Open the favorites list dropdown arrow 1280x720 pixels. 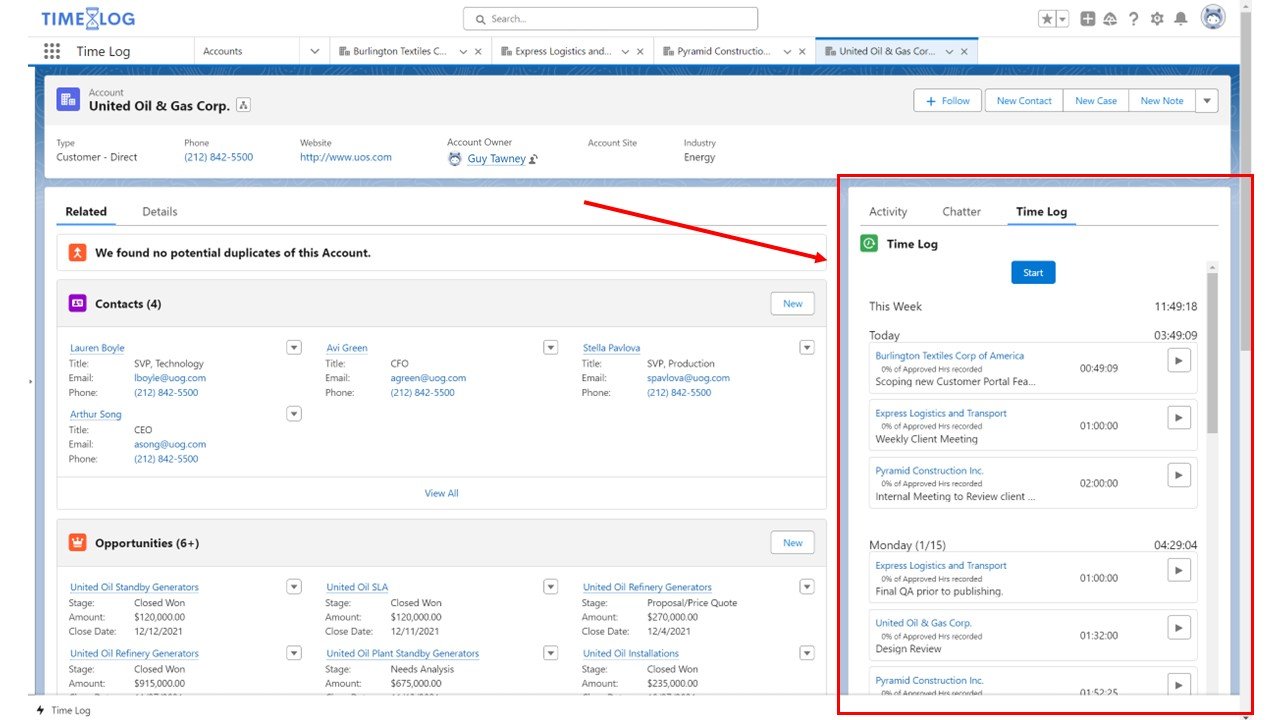coord(1062,19)
